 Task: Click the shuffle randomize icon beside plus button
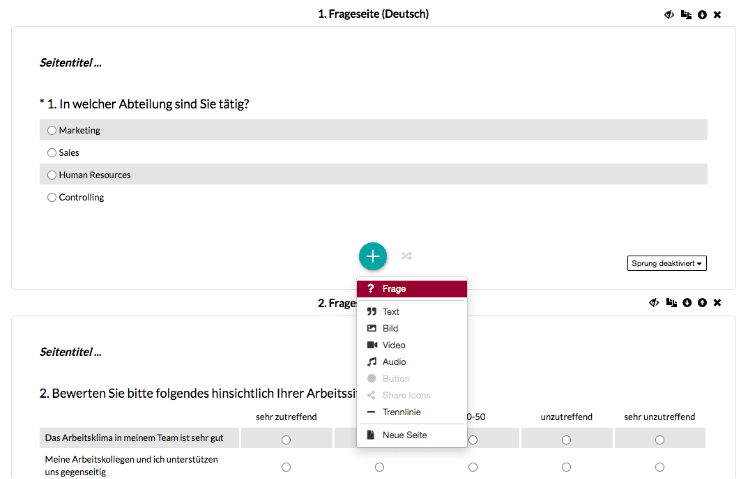click(406, 256)
